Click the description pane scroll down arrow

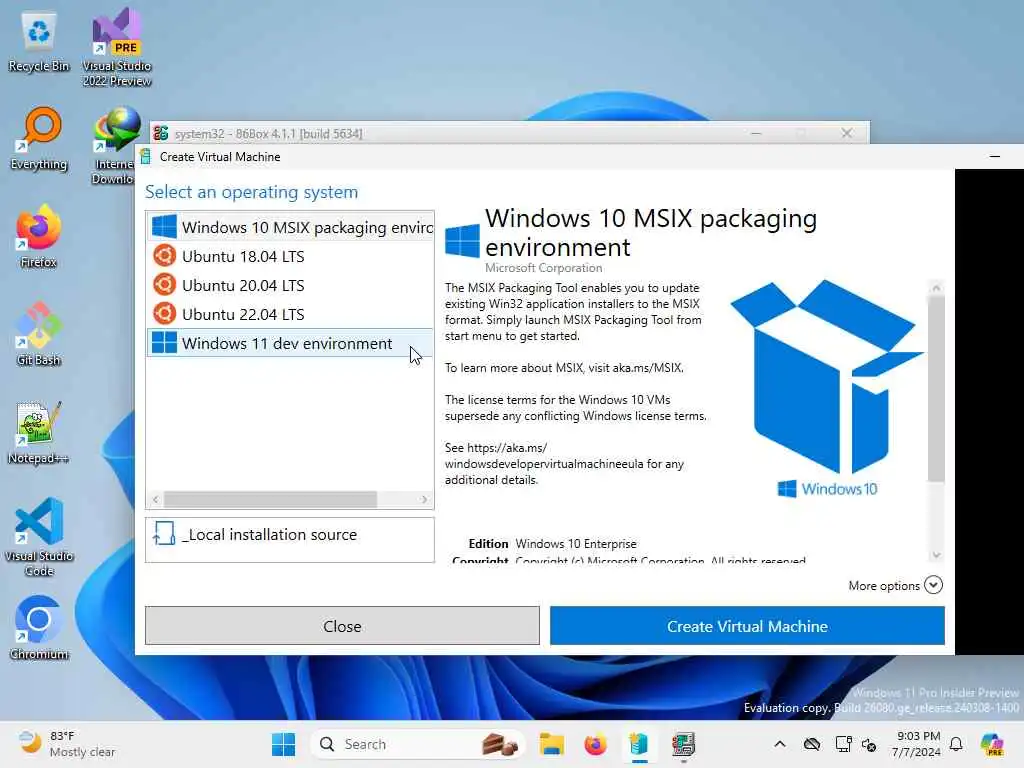(936, 555)
